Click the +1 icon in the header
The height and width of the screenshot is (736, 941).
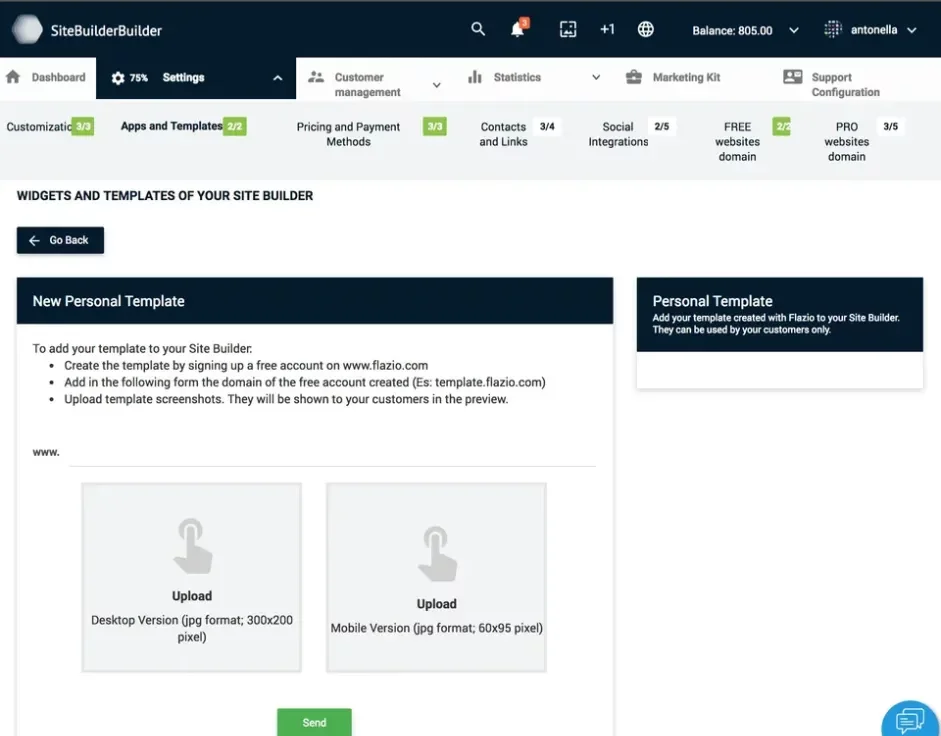tap(607, 29)
